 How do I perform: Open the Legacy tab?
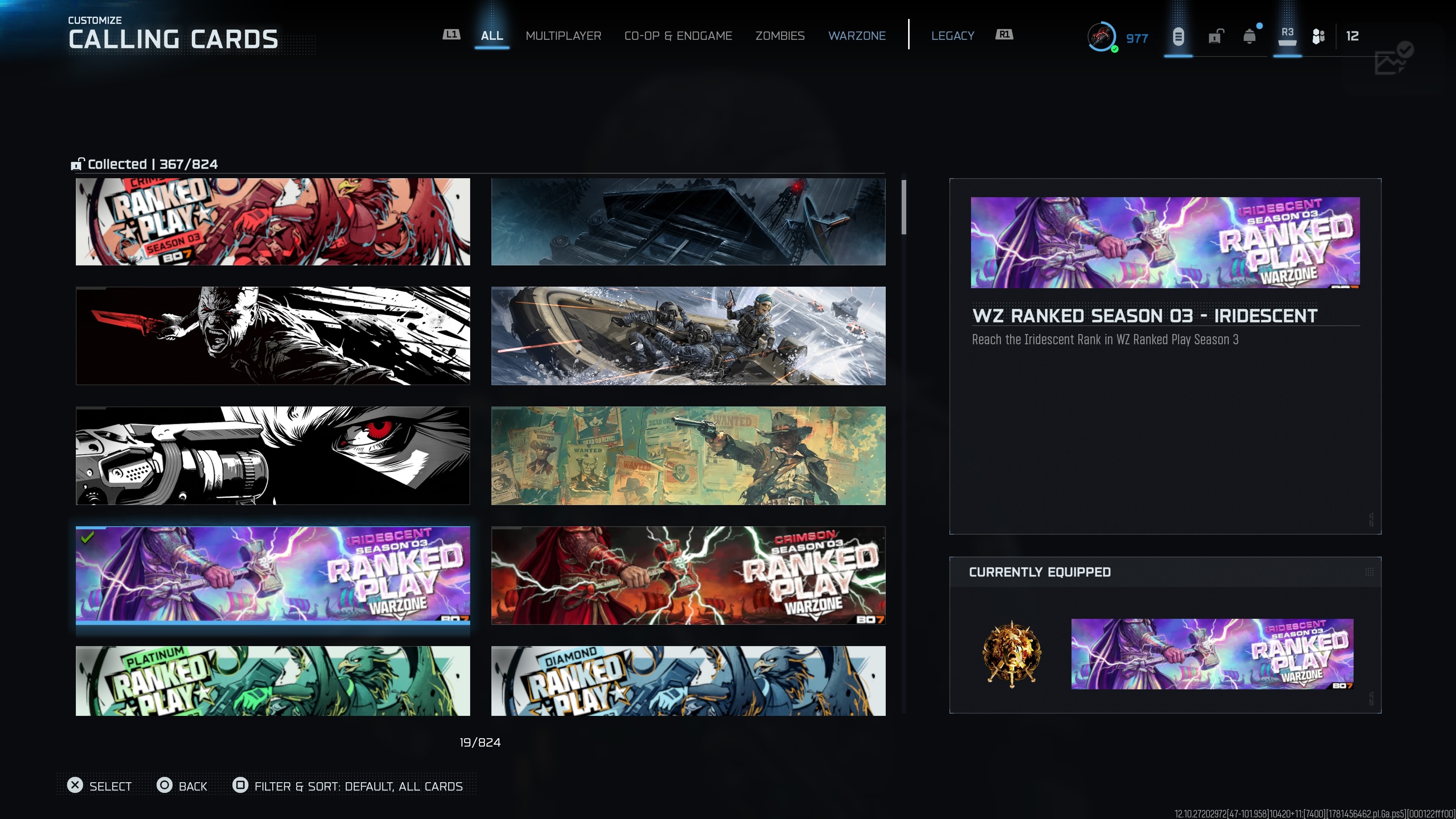(x=953, y=36)
